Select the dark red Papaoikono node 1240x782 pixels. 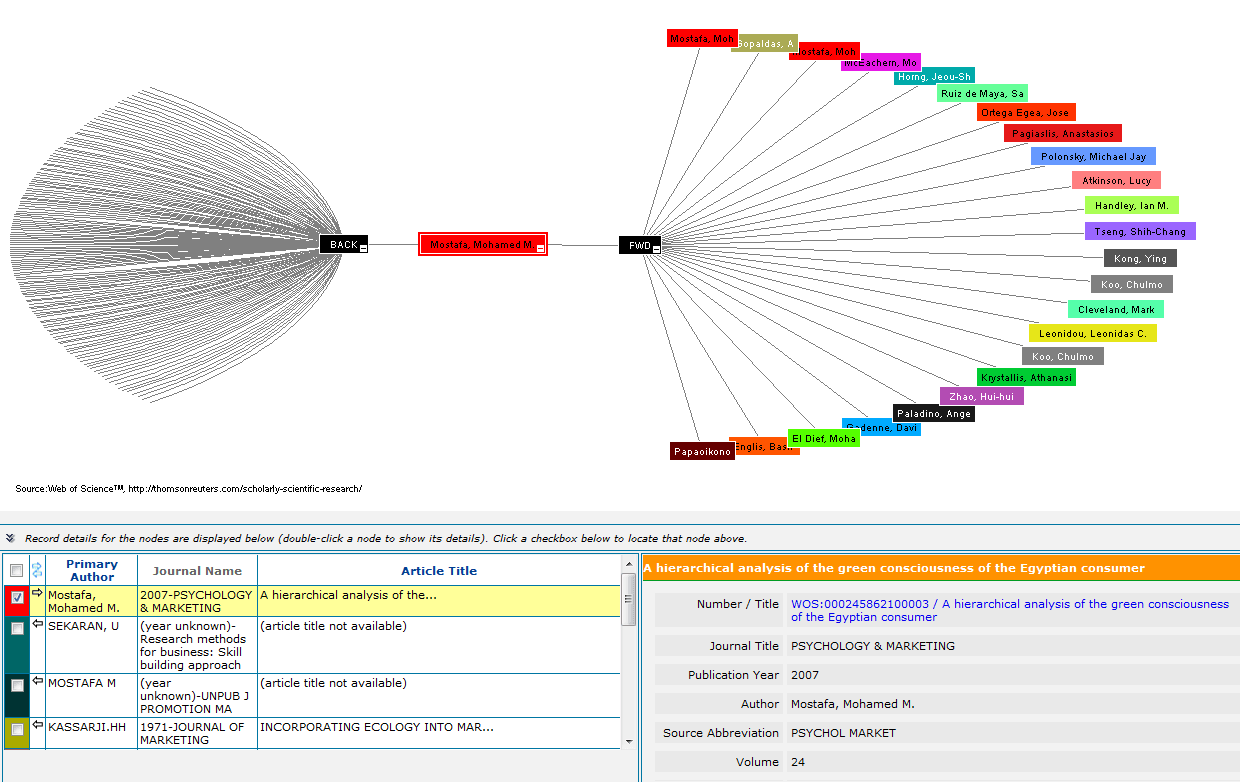(702, 451)
